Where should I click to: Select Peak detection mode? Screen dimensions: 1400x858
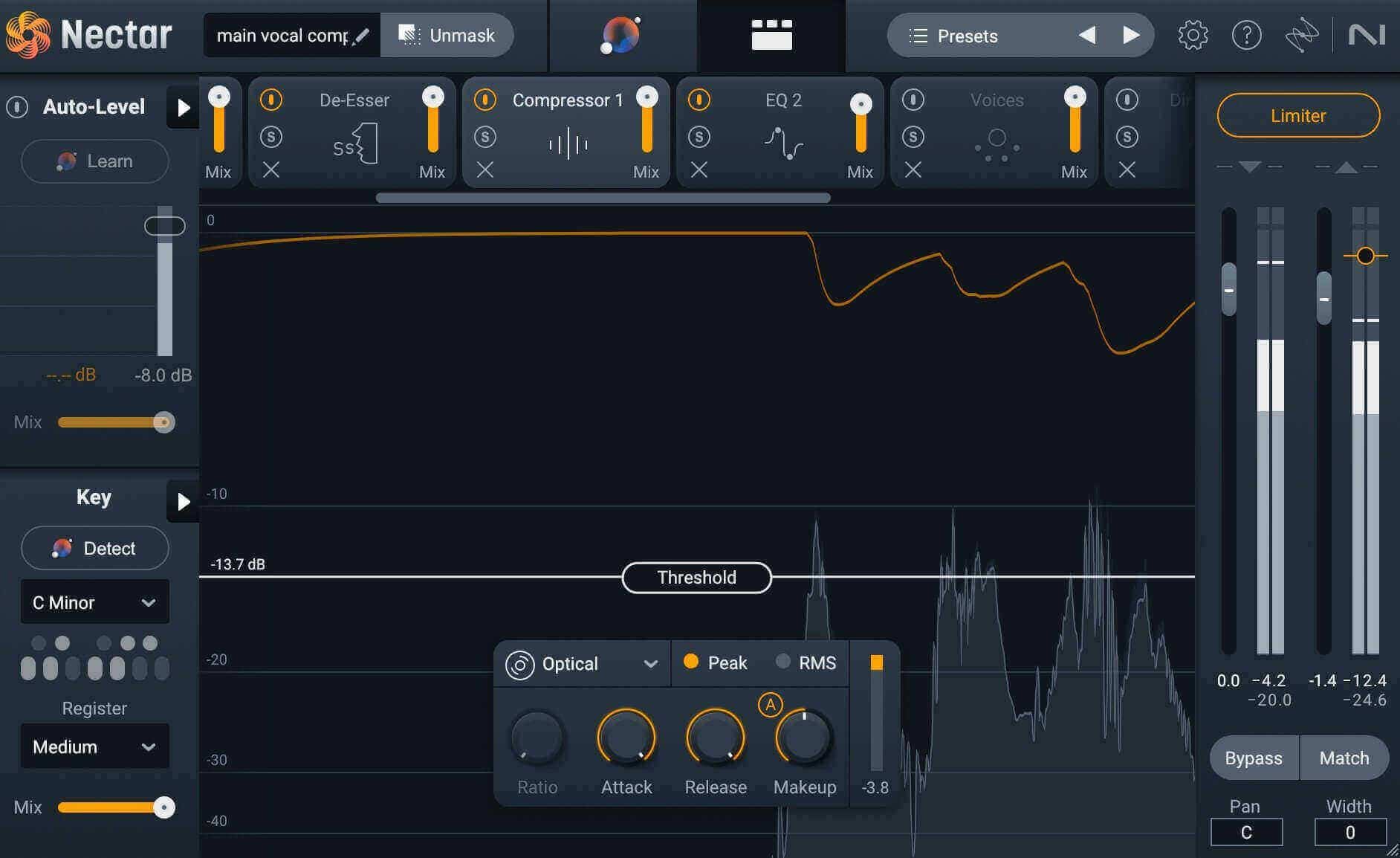tap(715, 662)
